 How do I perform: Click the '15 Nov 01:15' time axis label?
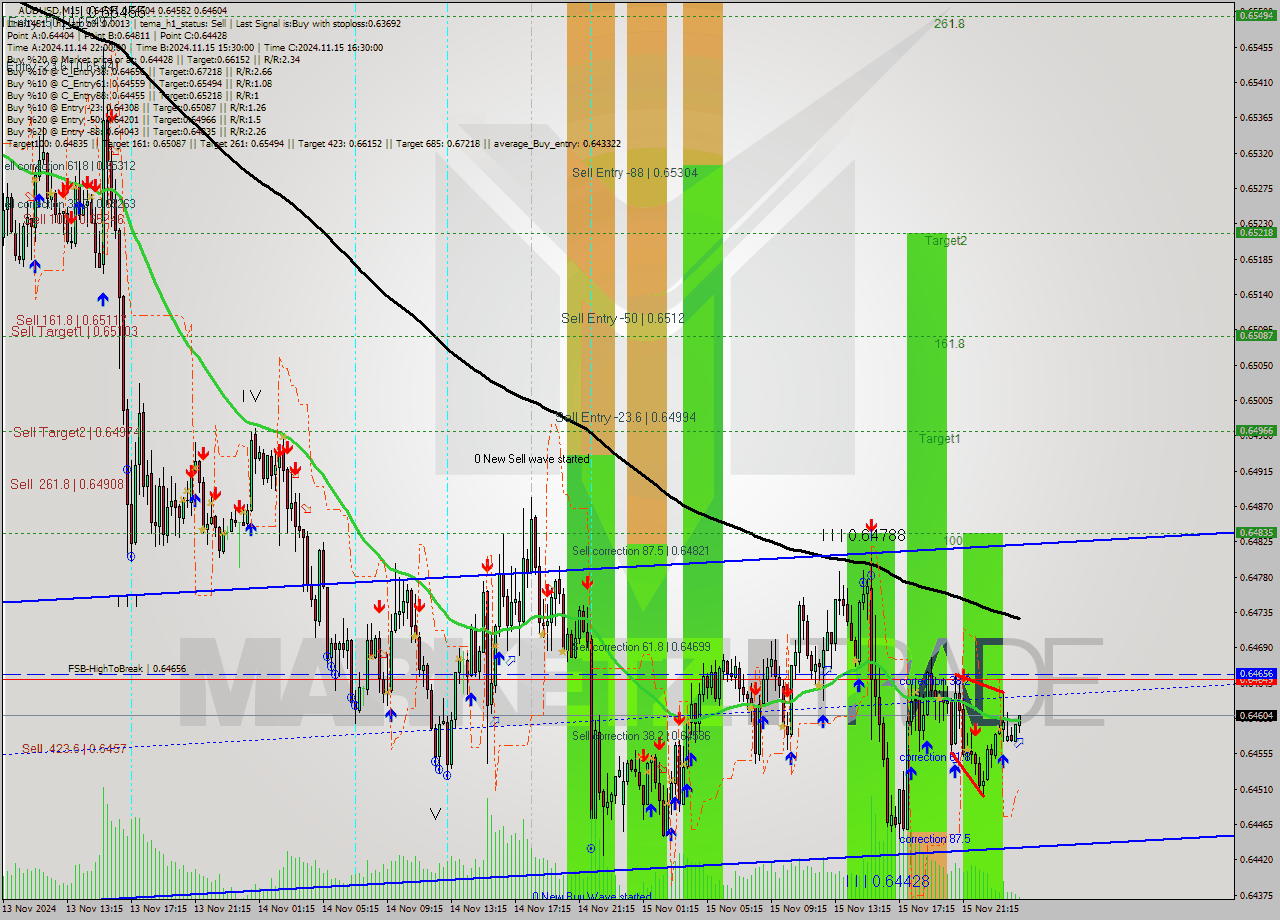670,909
